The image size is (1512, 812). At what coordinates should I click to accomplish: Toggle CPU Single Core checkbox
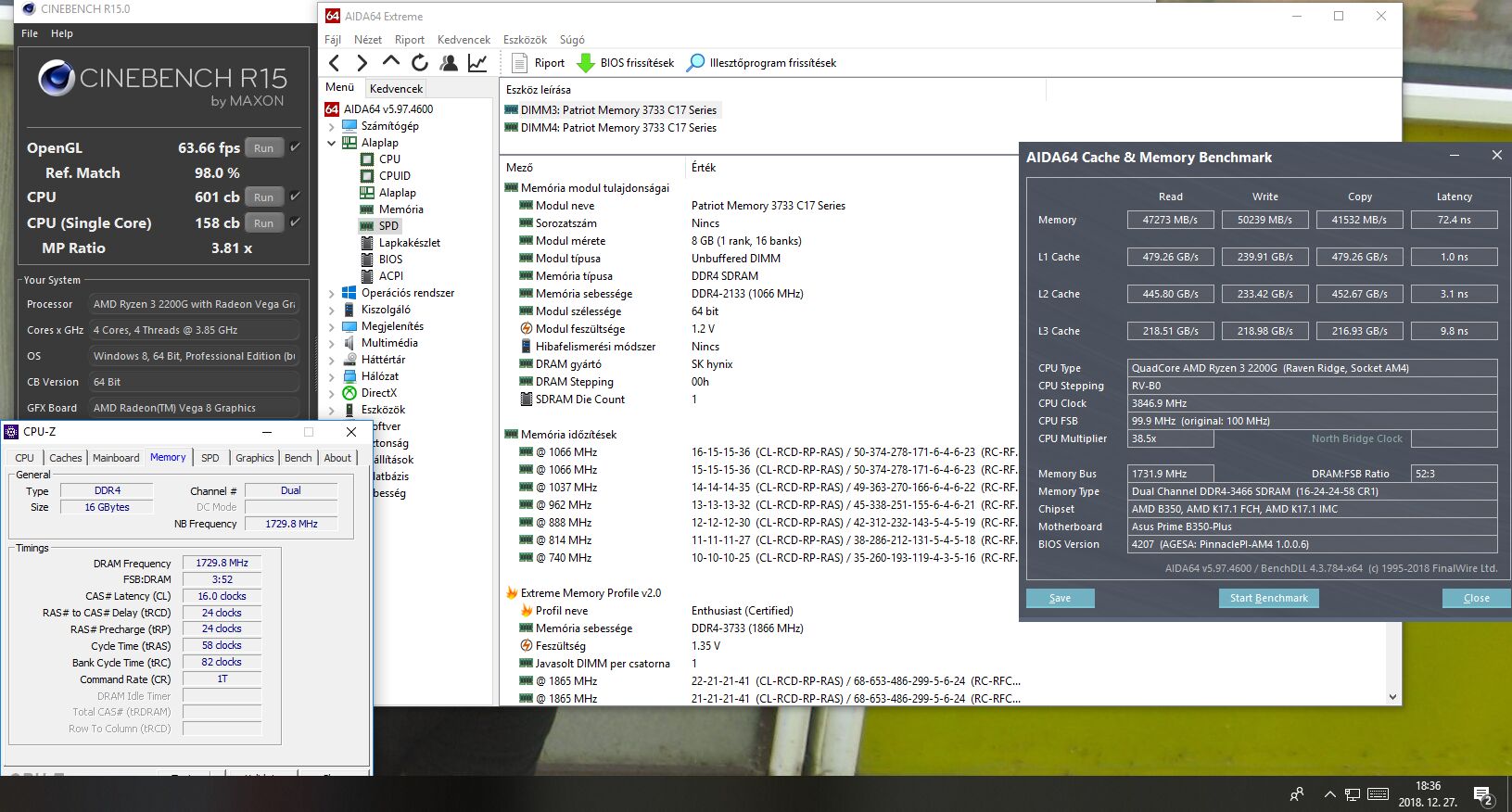pyautogui.click(x=295, y=222)
